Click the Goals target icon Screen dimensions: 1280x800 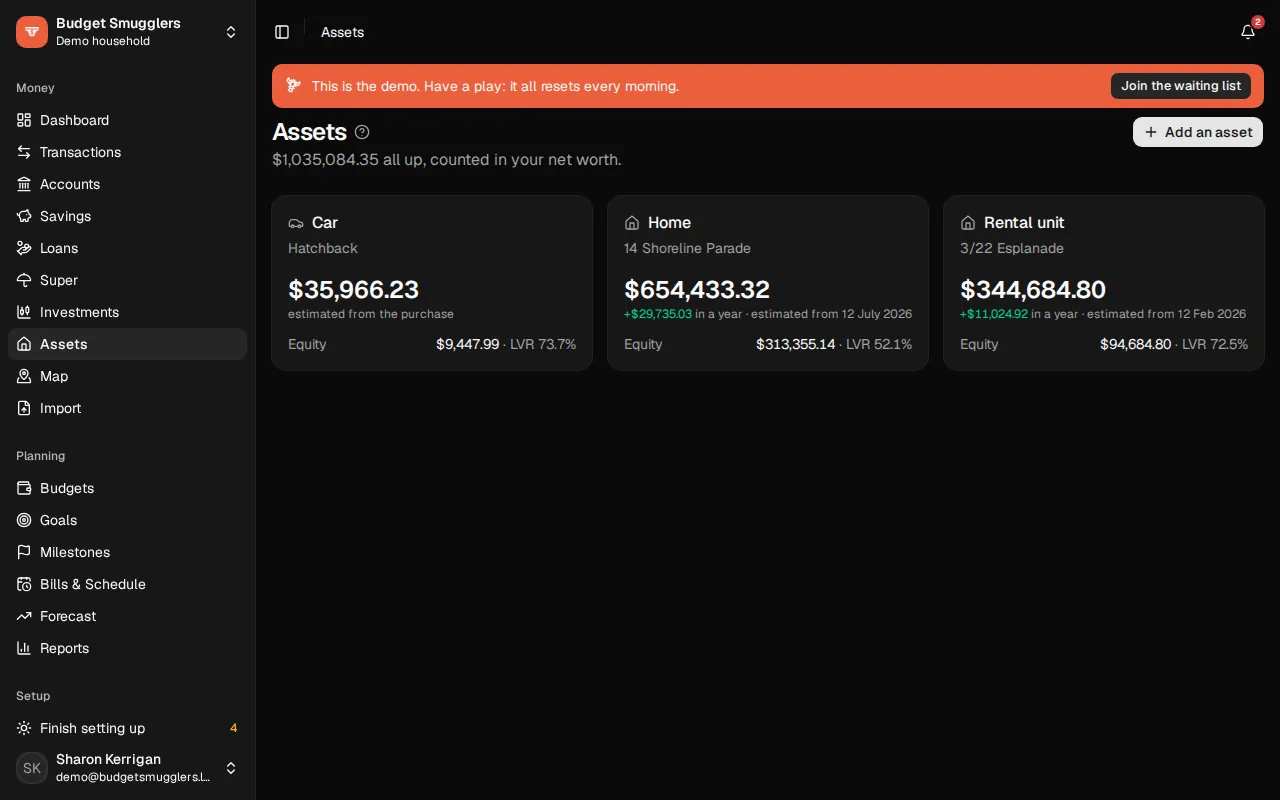[x=24, y=520]
